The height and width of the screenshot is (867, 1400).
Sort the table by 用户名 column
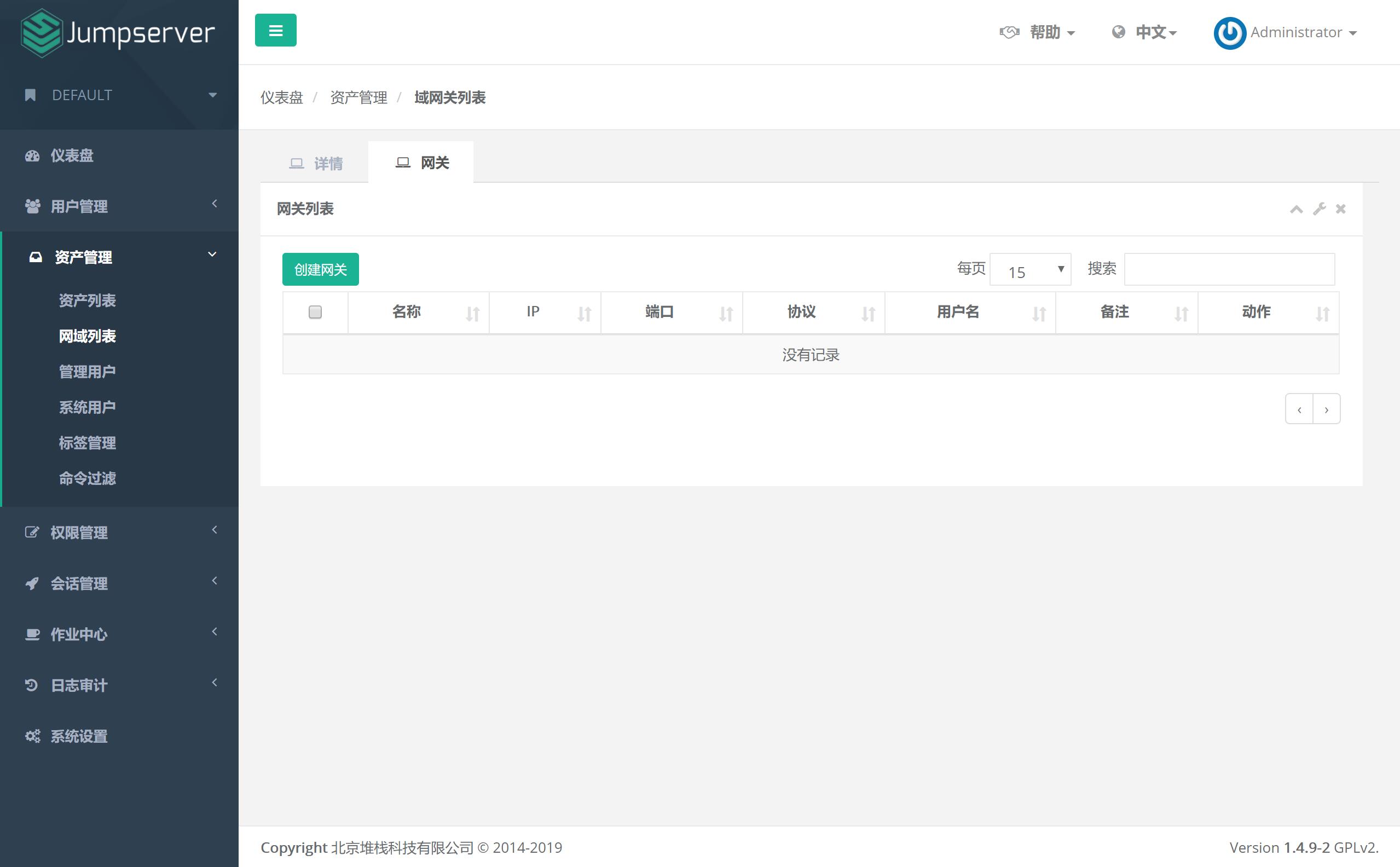click(970, 313)
